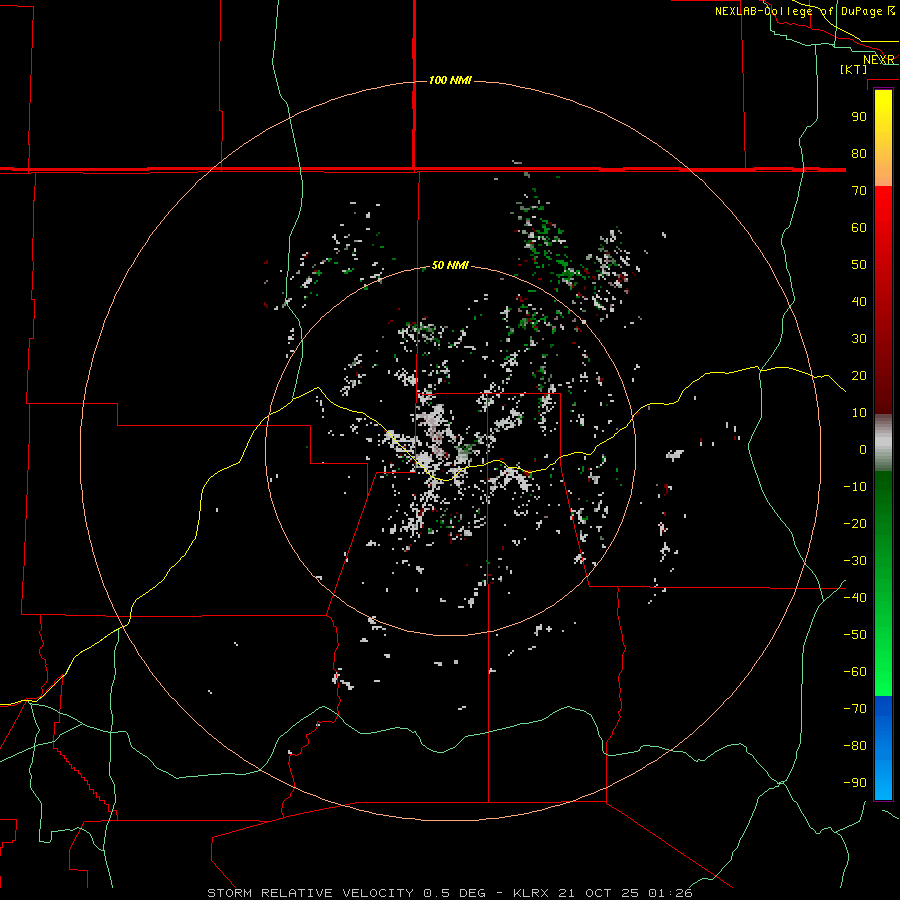Click the -10 value on the velocity scale
The width and height of the screenshot is (900, 900).
pyautogui.click(x=855, y=487)
